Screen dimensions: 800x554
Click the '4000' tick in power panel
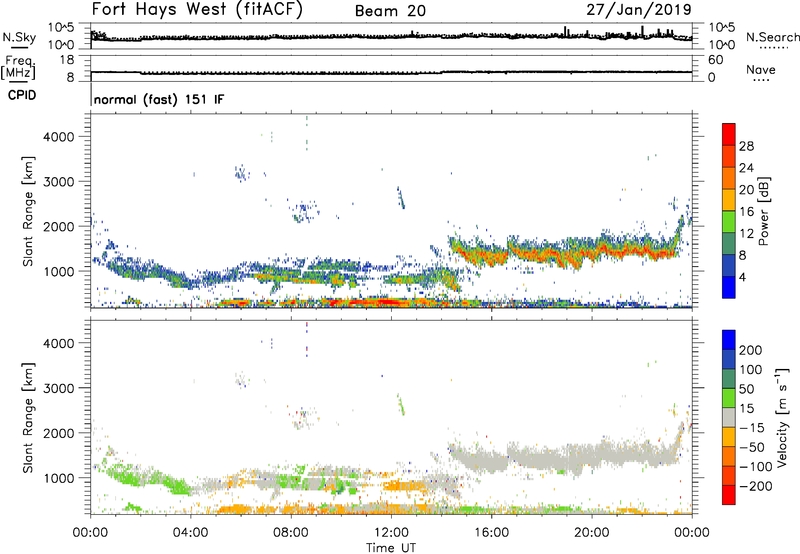tap(59, 137)
